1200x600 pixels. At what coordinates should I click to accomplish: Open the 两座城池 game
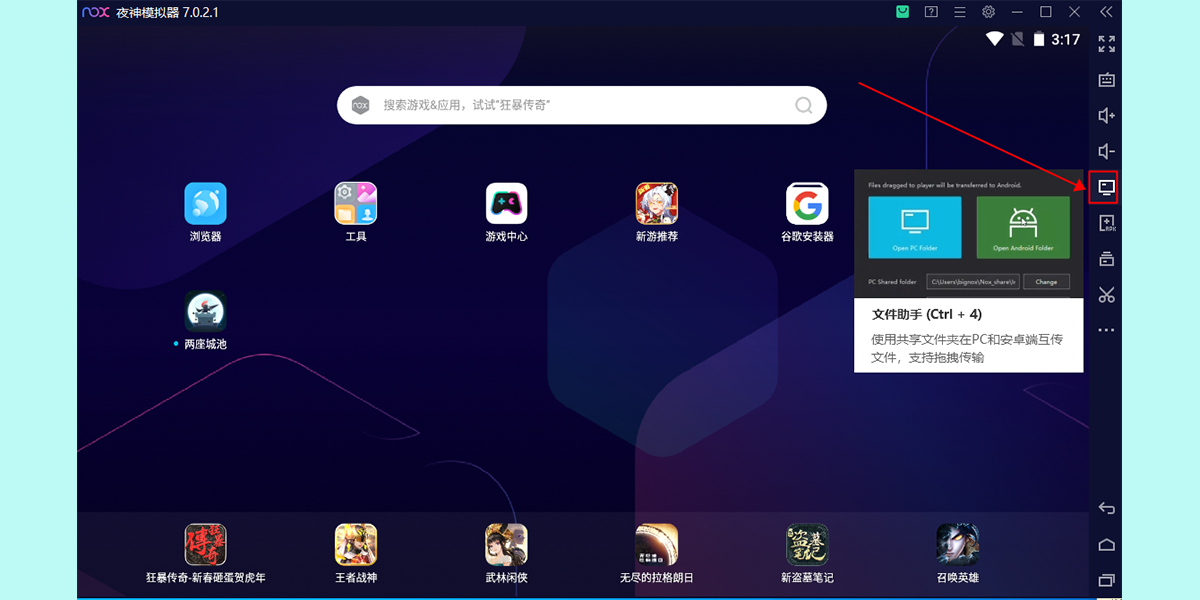tap(205, 311)
